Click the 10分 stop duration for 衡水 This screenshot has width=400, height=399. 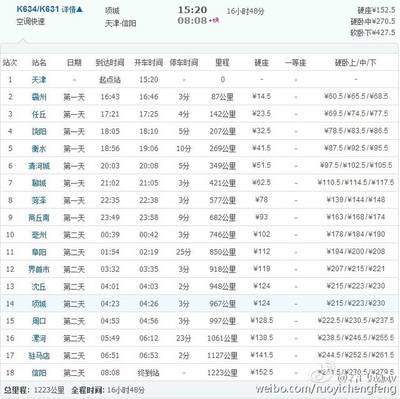coord(184,149)
